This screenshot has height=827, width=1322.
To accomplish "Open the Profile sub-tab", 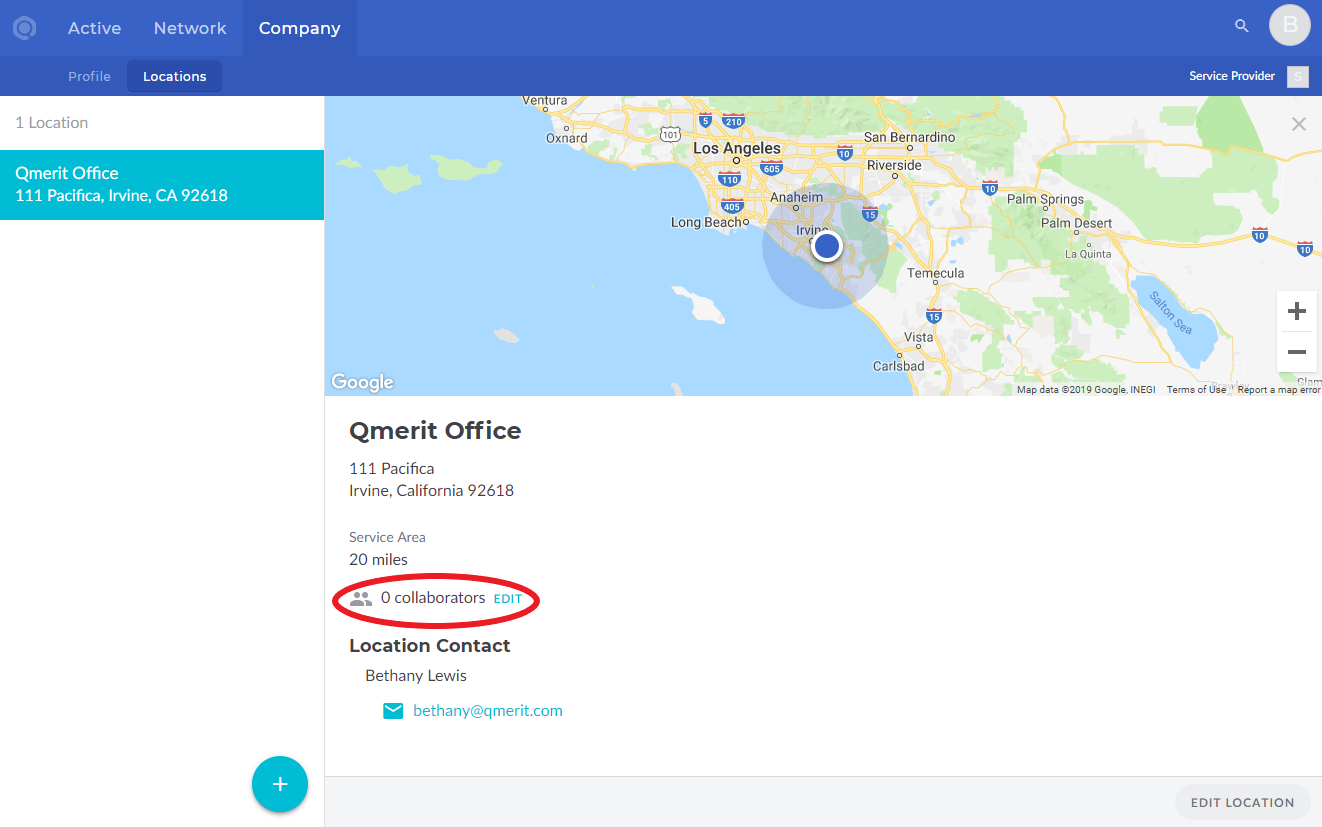I will (89, 76).
